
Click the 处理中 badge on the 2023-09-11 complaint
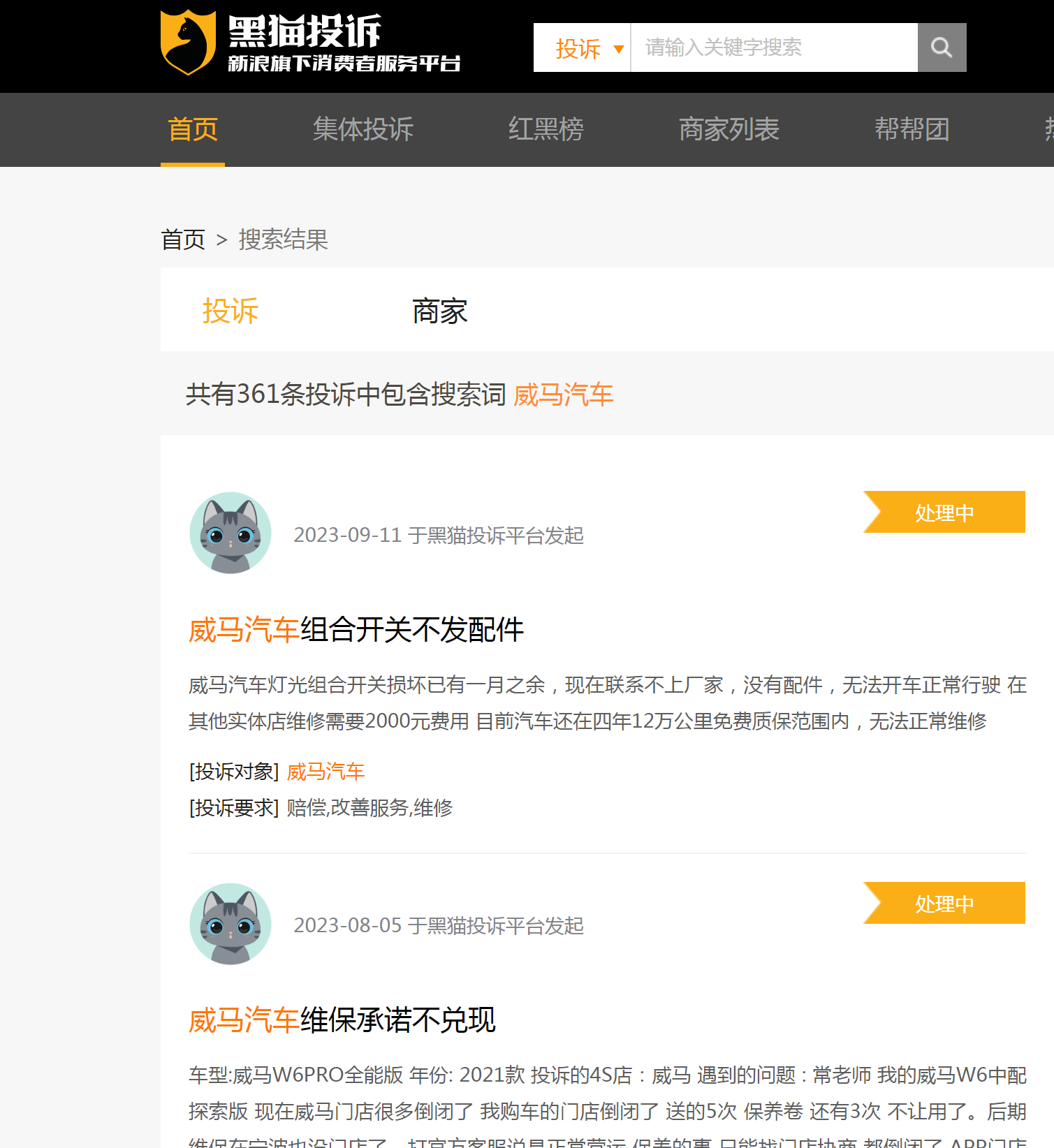tap(944, 512)
